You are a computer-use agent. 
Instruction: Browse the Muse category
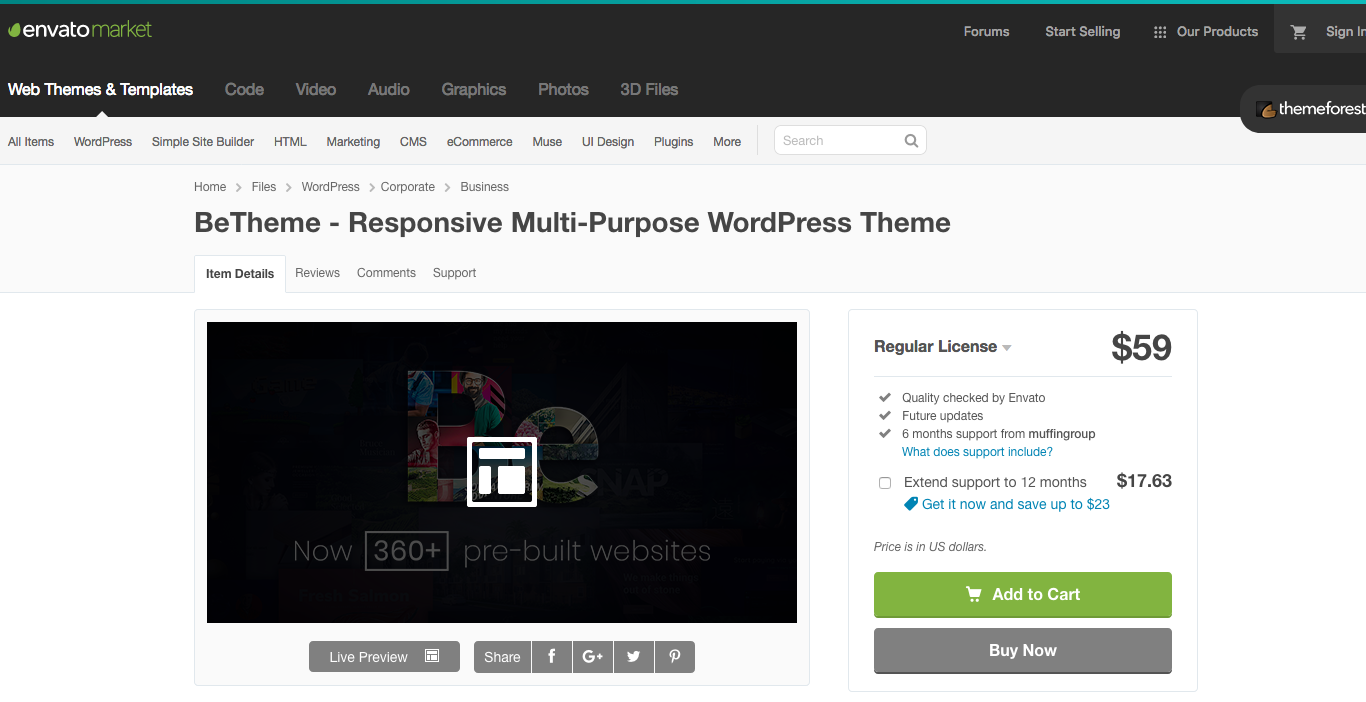pyautogui.click(x=547, y=142)
